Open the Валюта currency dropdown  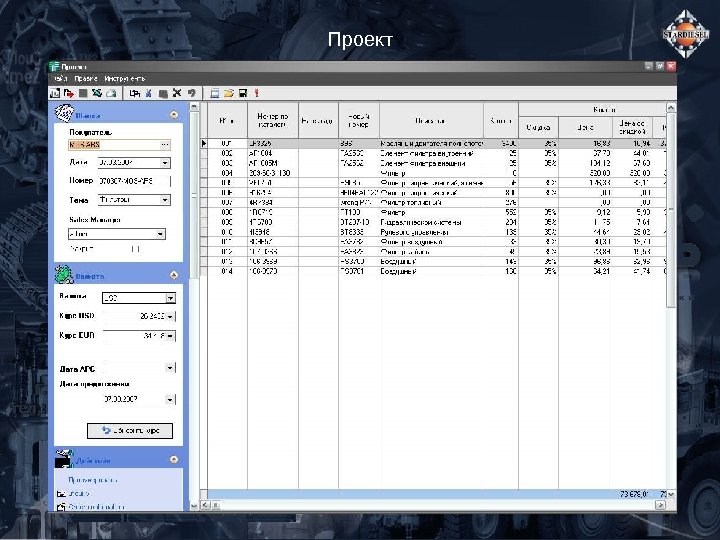coord(170,298)
